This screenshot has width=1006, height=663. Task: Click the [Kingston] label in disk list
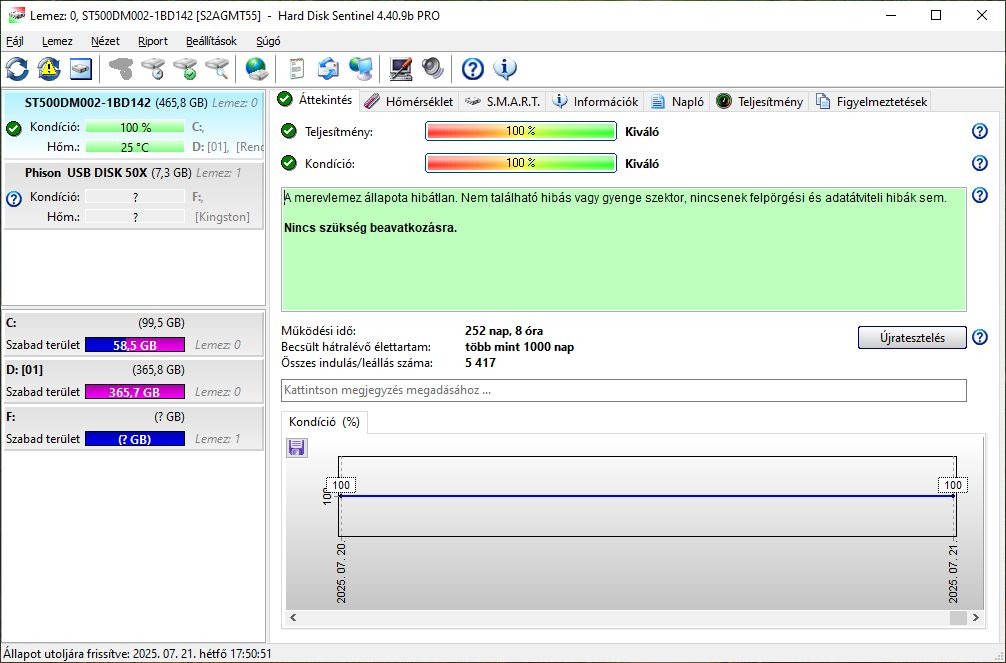(x=222, y=217)
